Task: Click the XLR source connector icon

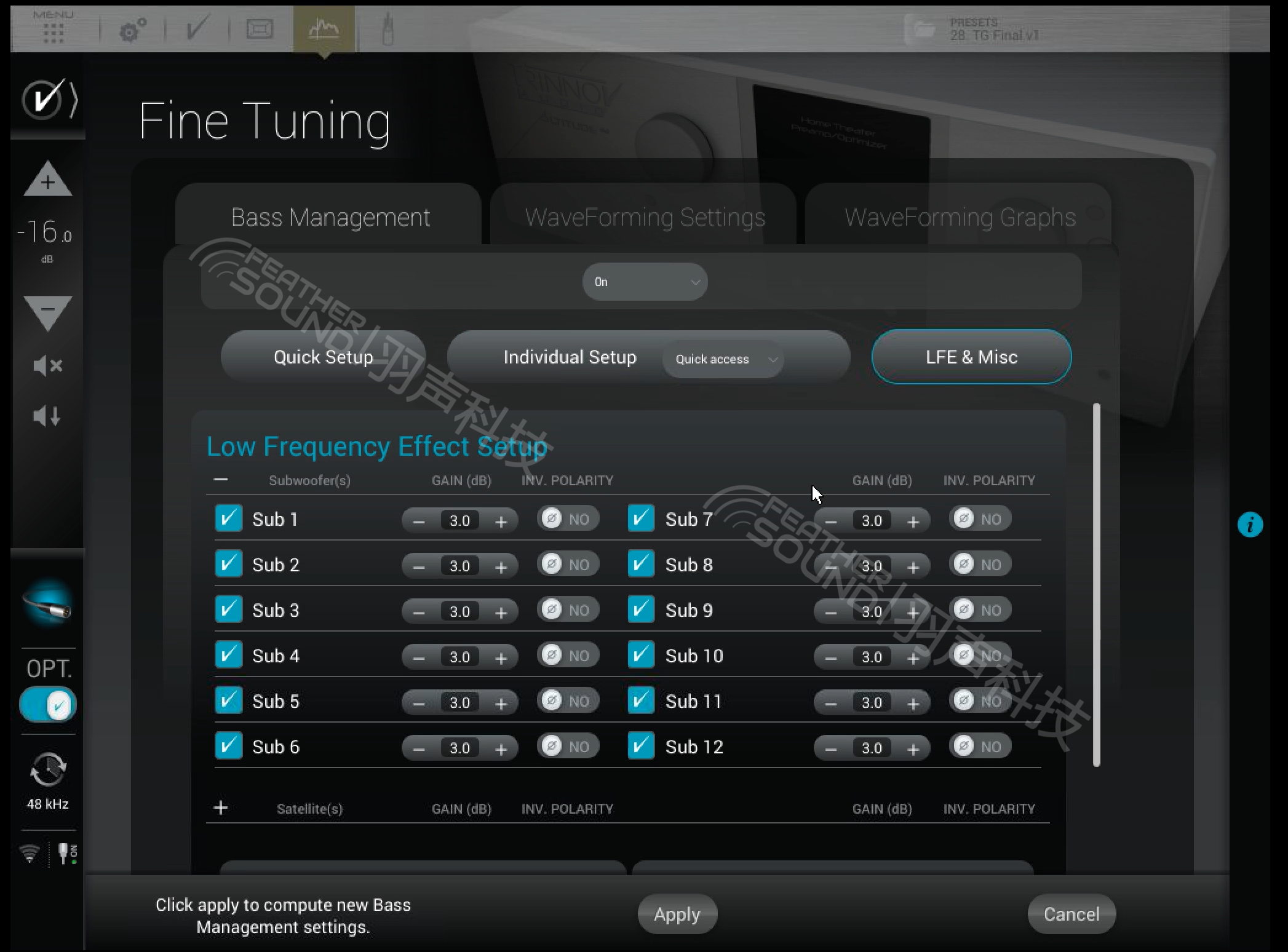Action: click(x=48, y=605)
